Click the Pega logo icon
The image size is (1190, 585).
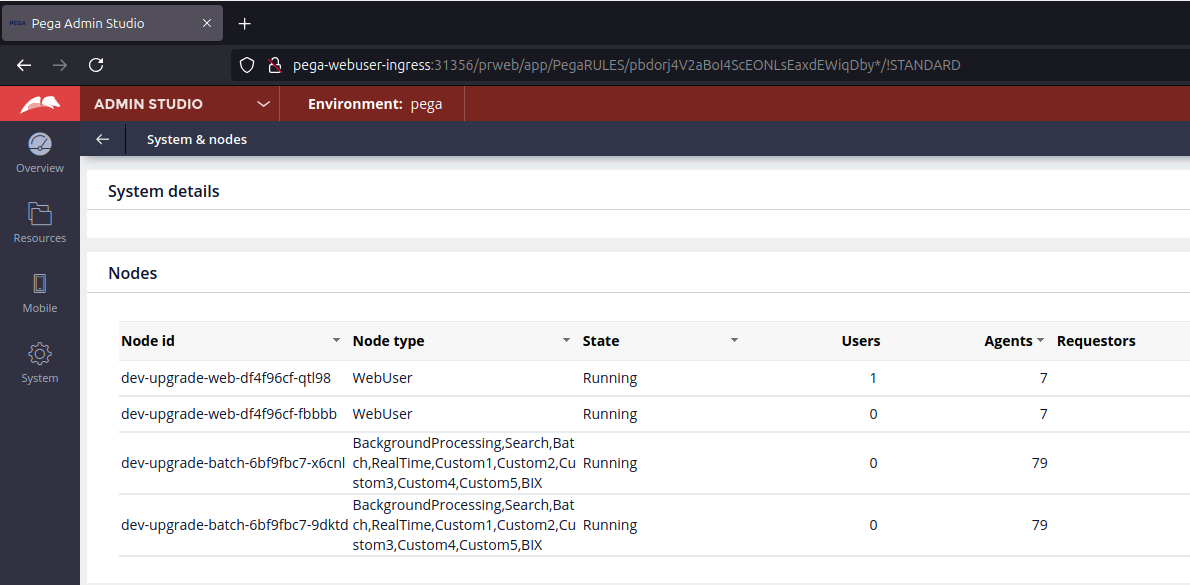[40, 104]
